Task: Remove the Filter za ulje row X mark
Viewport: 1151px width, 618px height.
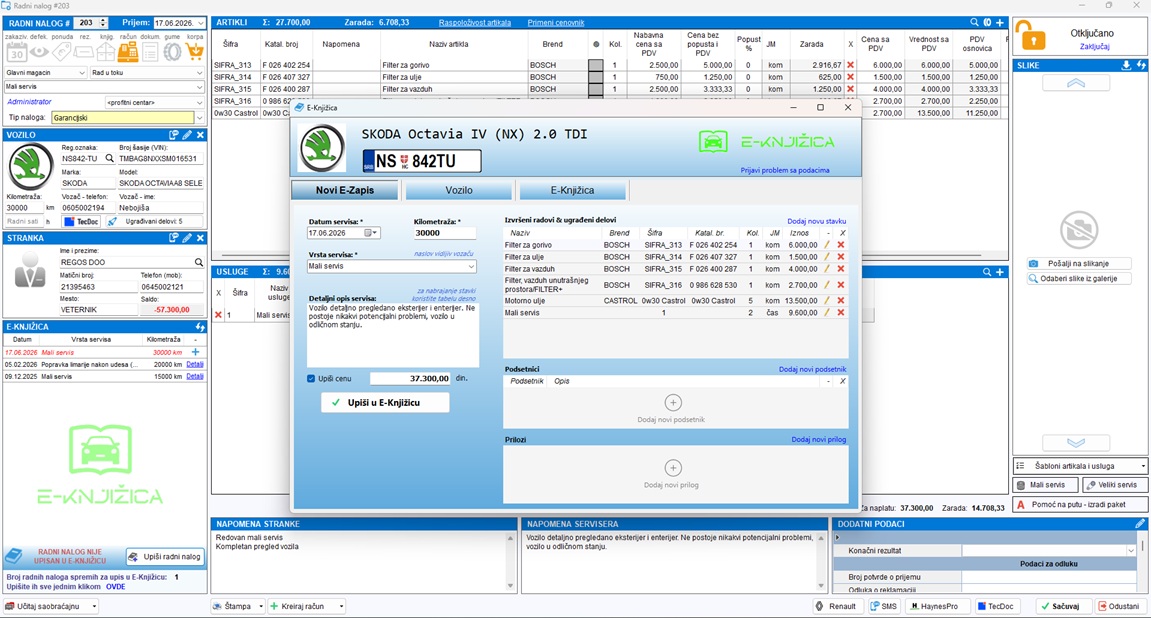Action: pos(851,77)
